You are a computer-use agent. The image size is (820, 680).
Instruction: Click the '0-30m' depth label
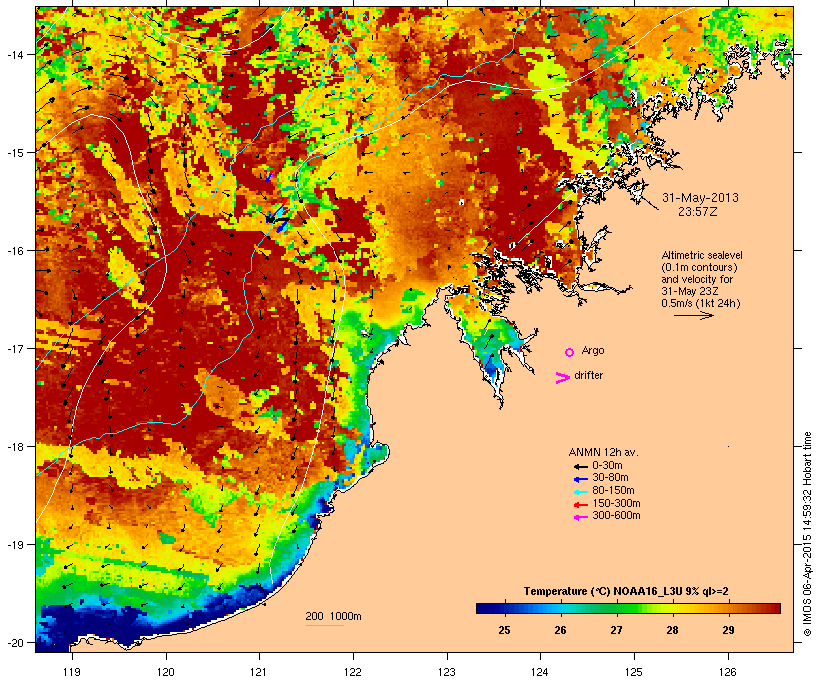(607, 466)
